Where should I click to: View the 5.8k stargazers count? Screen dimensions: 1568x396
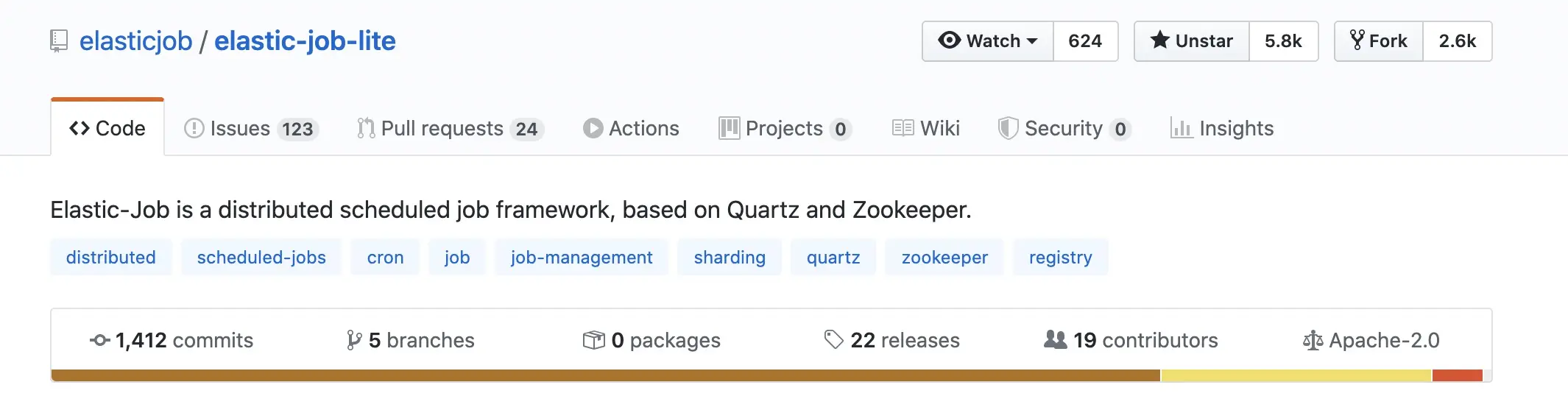tap(1283, 41)
